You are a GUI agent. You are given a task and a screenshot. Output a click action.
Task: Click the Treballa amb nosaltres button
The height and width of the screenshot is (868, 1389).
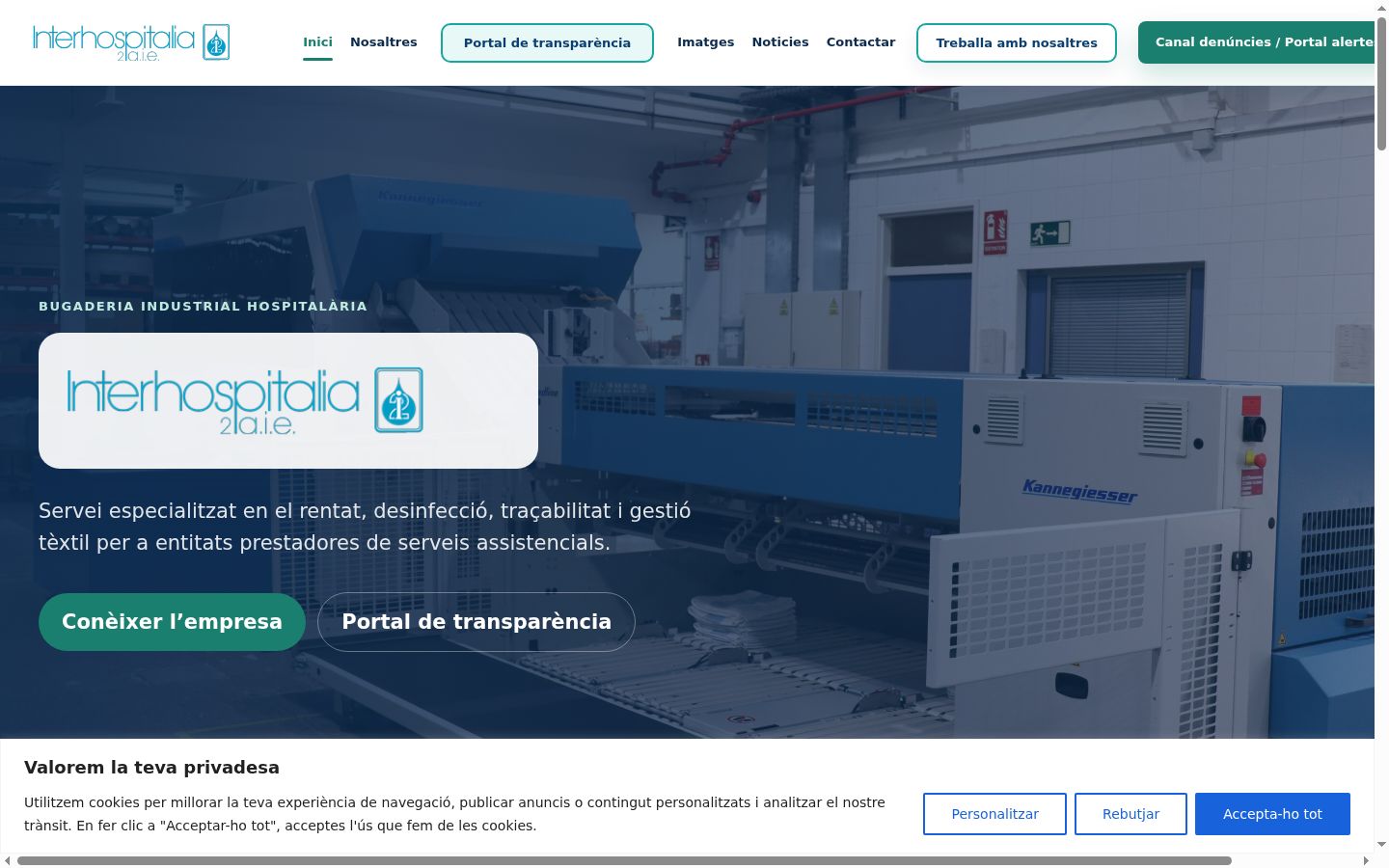pos(1017,42)
